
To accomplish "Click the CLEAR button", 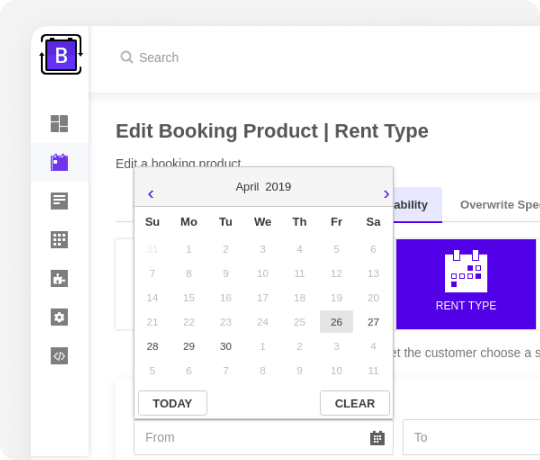I will tap(355, 403).
